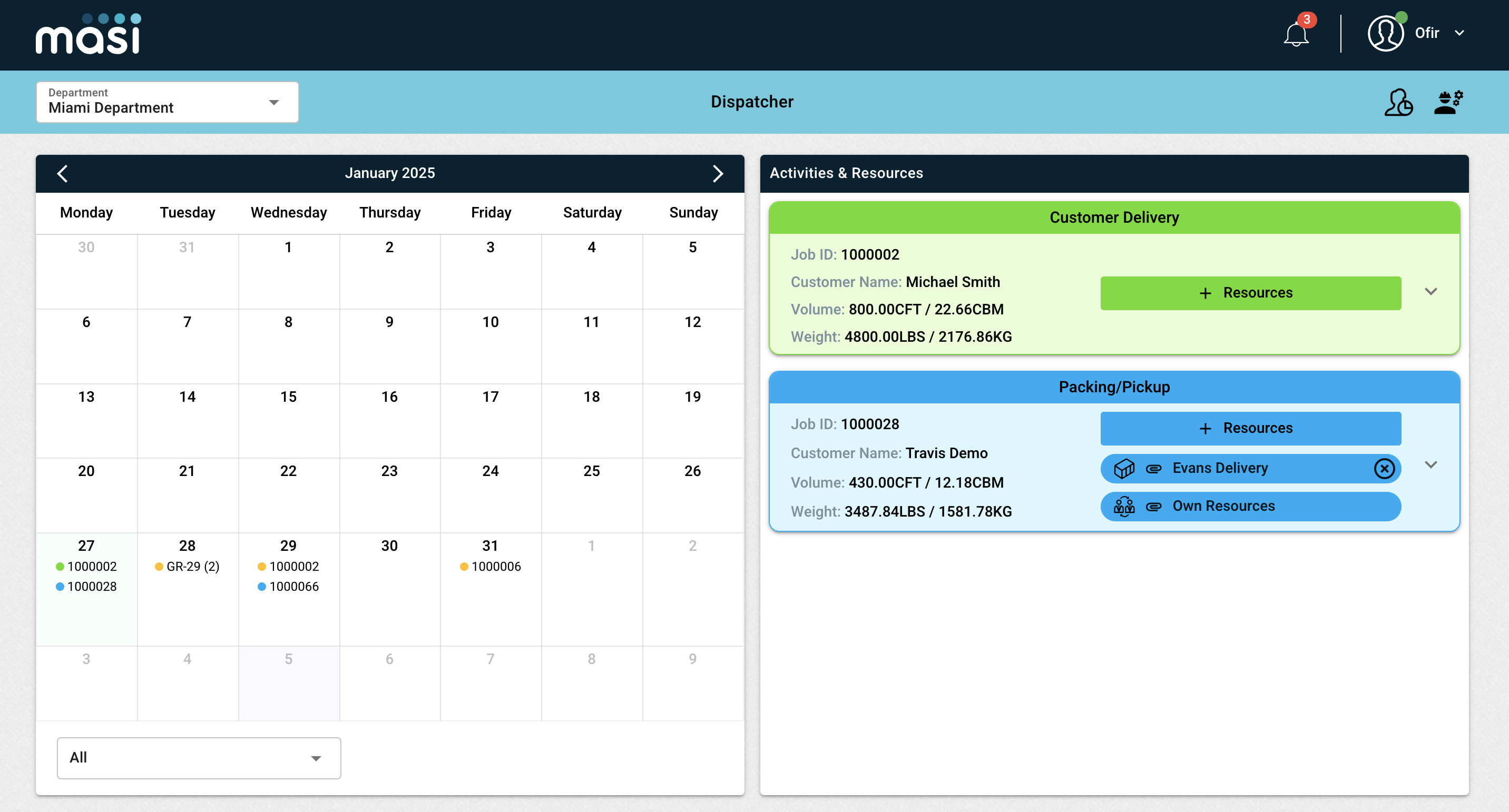
Task: Remove Evans Delivery resource
Action: pyautogui.click(x=1384, y=468)
